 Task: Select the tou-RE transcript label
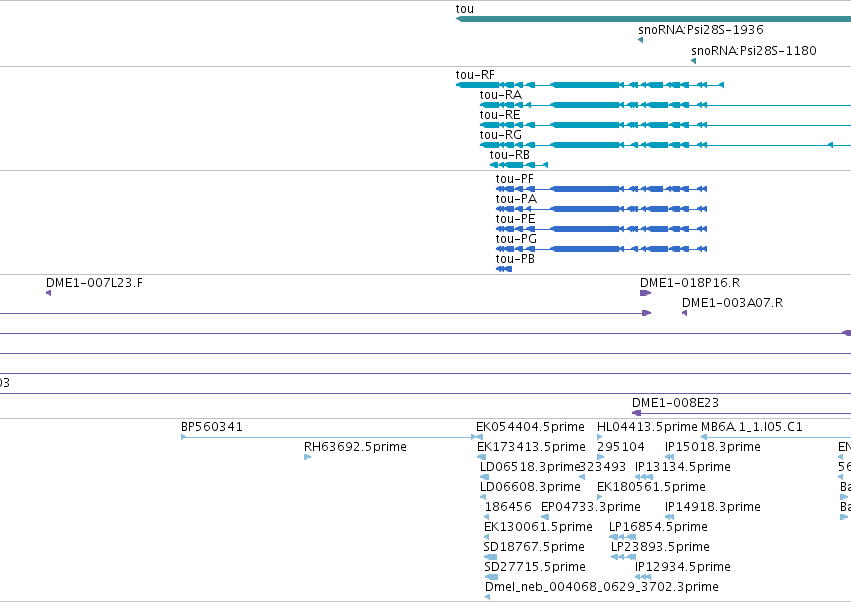[x=500, y=115]
